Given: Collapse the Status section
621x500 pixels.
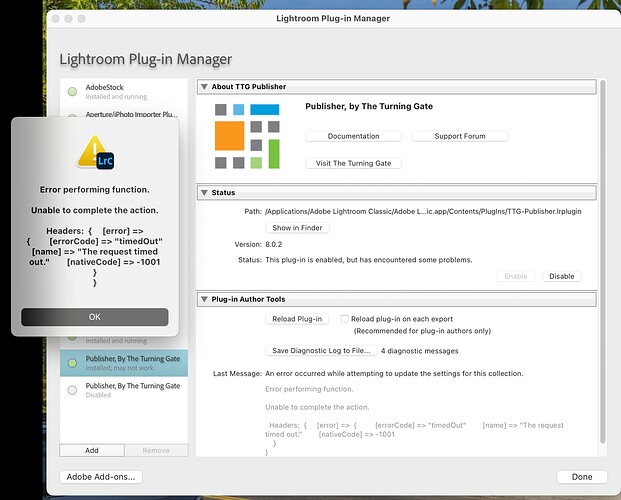Looking at the screenshot, I should tap(205, 192).
